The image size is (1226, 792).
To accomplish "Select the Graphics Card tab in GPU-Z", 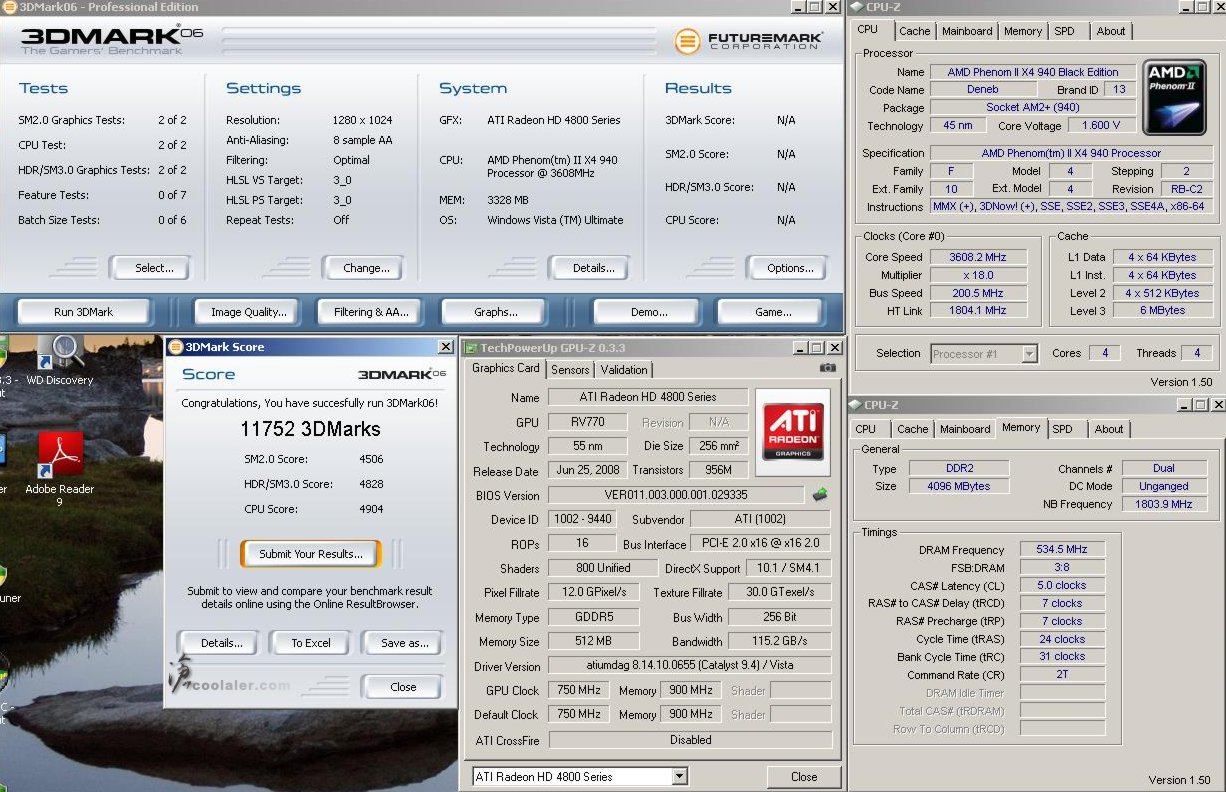I will tap(506, 368).
